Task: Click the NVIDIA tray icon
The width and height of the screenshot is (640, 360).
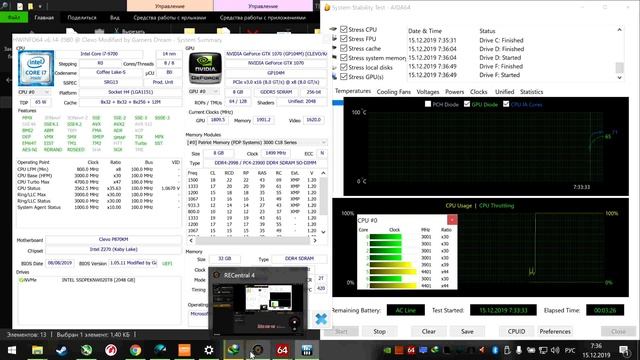Action: (x=387, y=350)
